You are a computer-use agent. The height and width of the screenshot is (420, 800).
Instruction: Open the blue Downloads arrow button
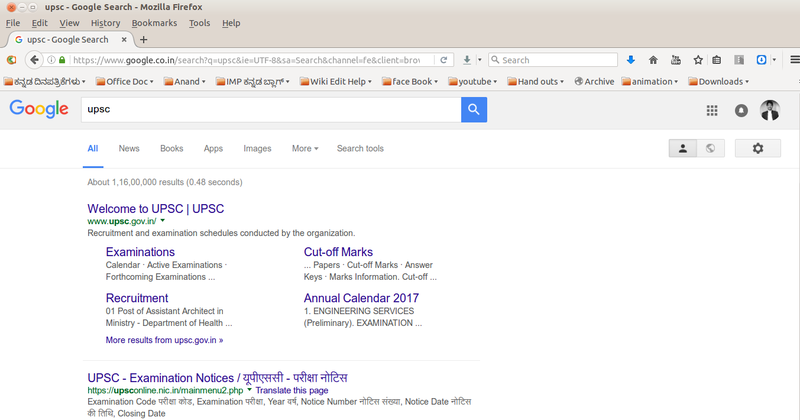631,60
